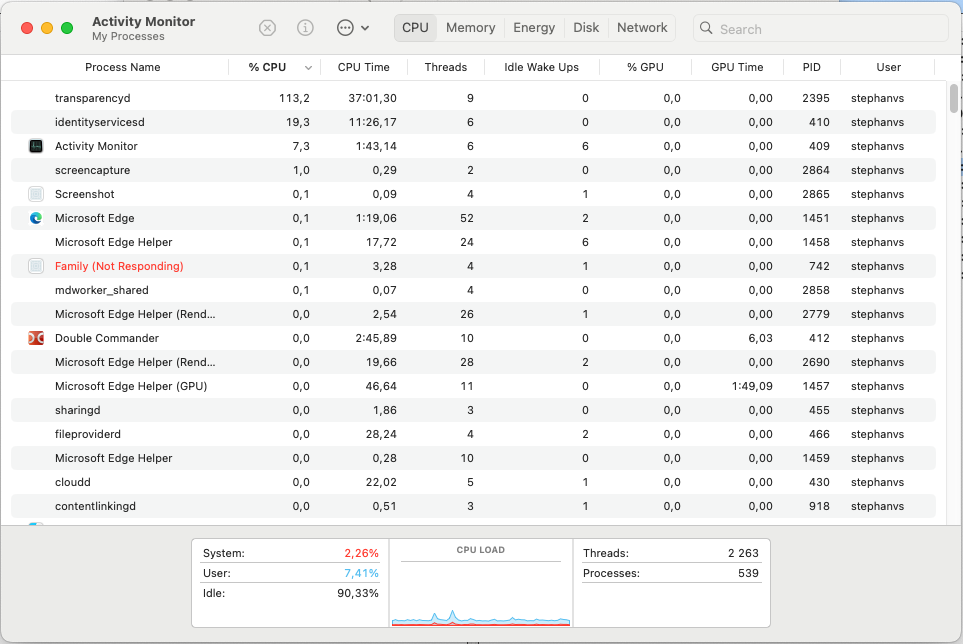Toggle the % CPU sort direction arrow
The width and height of the screenshot is (963, 644).
click(308, 68)
